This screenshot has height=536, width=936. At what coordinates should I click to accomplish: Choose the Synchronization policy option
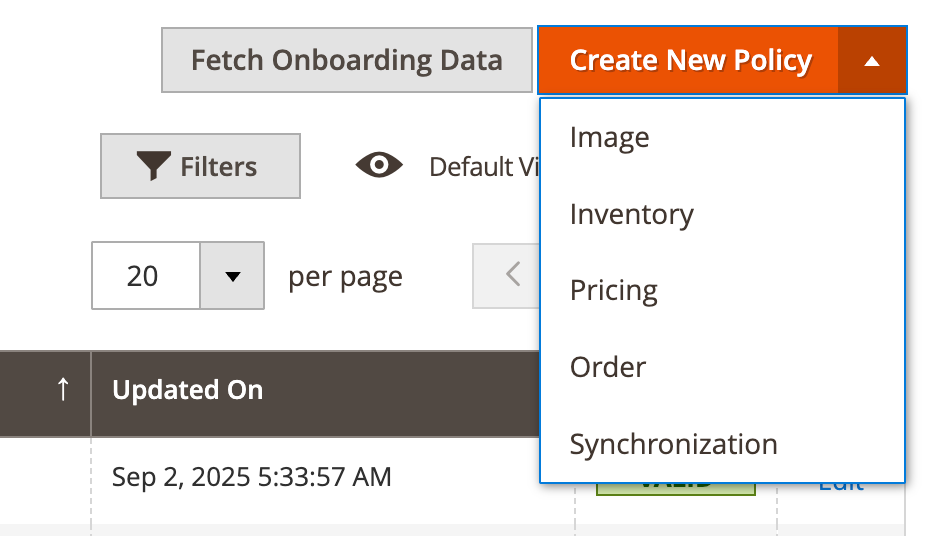pyautogui.click(x=673, y=444)
